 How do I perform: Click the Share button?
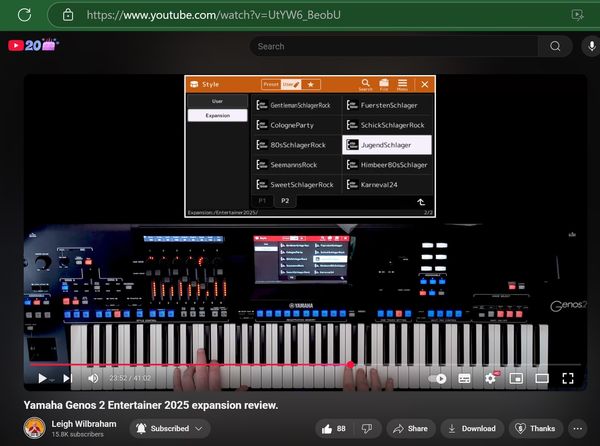(x=411, y=428)
